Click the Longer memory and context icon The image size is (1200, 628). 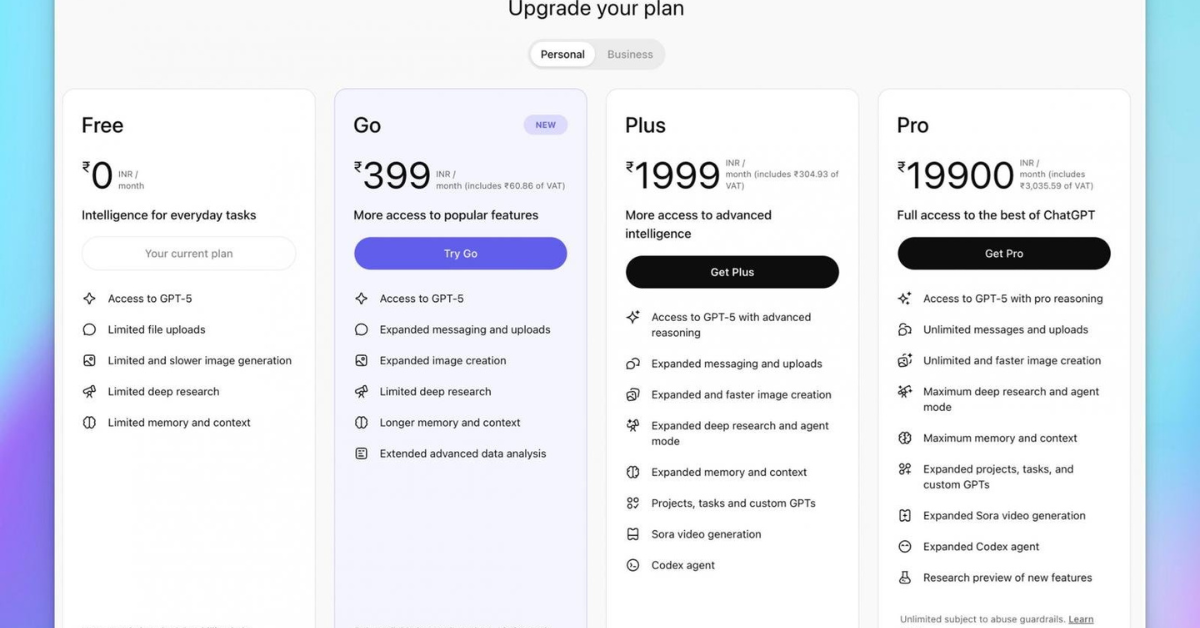[362, 423]
